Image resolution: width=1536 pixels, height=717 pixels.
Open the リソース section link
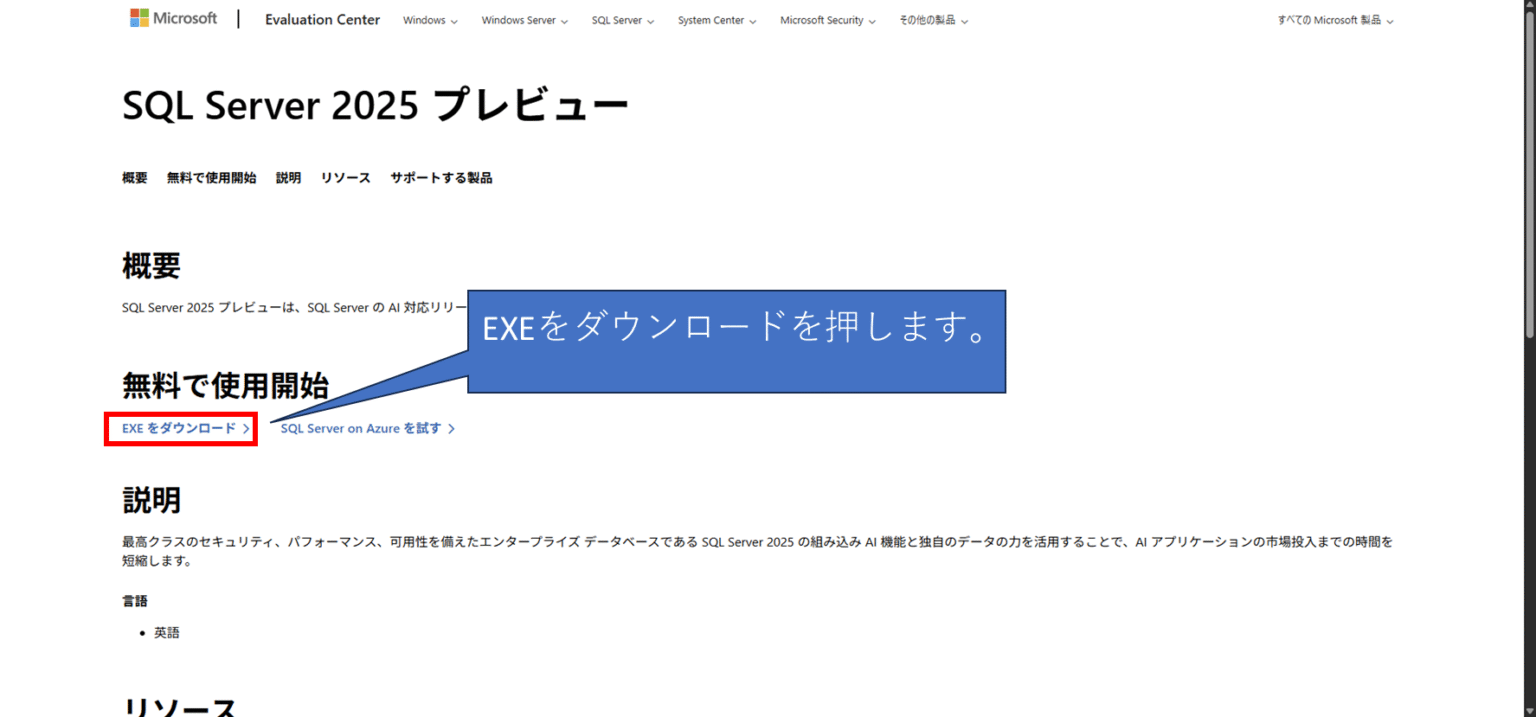coord(345,177)
